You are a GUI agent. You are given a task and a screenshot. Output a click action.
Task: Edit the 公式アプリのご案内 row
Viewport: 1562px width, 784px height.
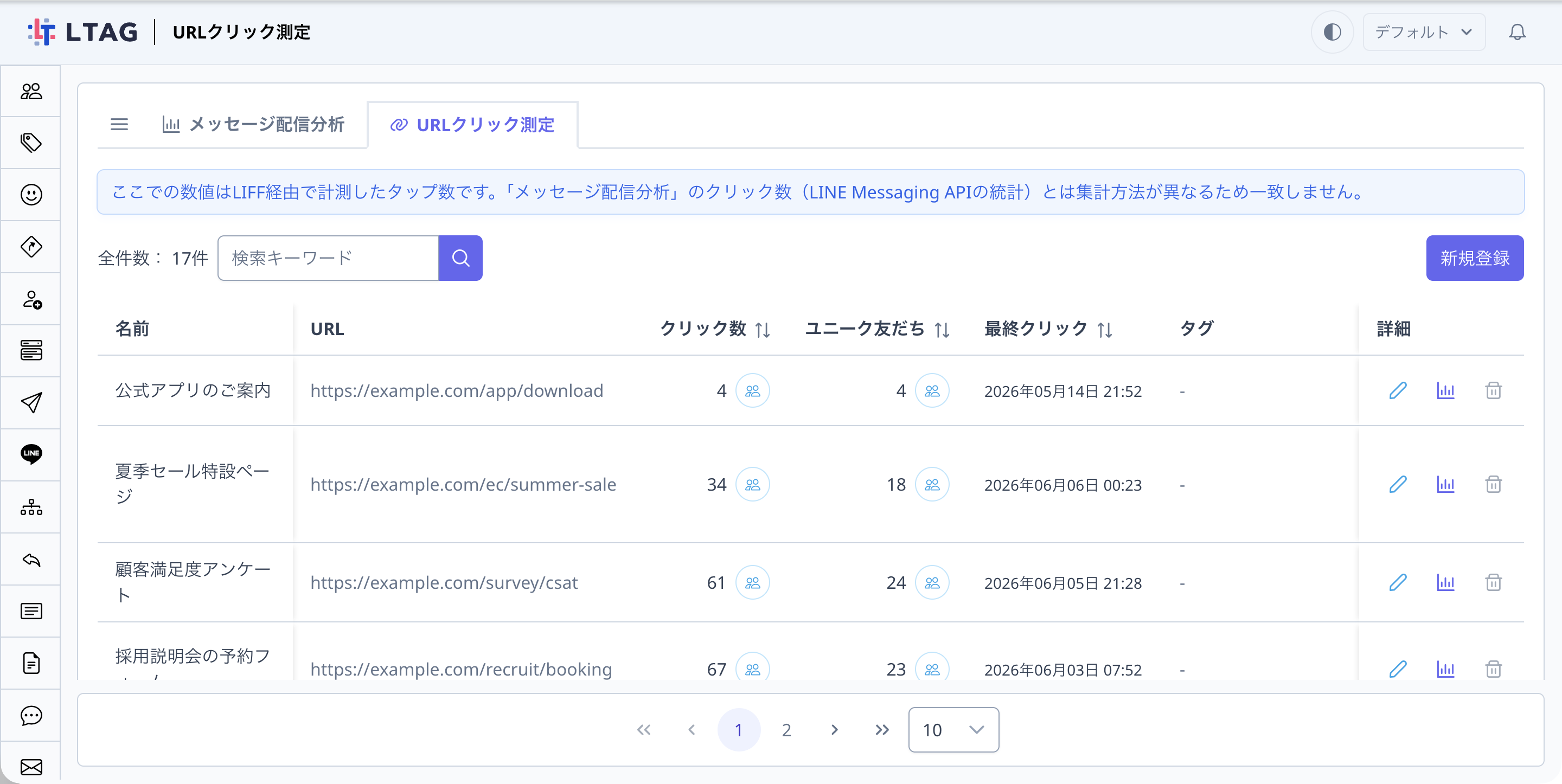[x=1398, y=390]
